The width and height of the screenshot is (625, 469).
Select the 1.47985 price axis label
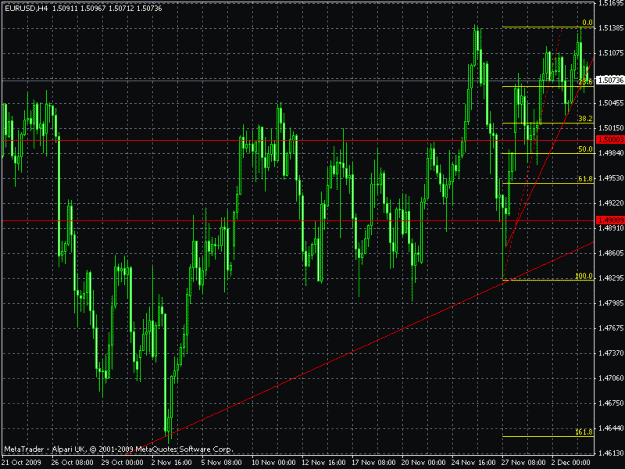coord(611,303)
